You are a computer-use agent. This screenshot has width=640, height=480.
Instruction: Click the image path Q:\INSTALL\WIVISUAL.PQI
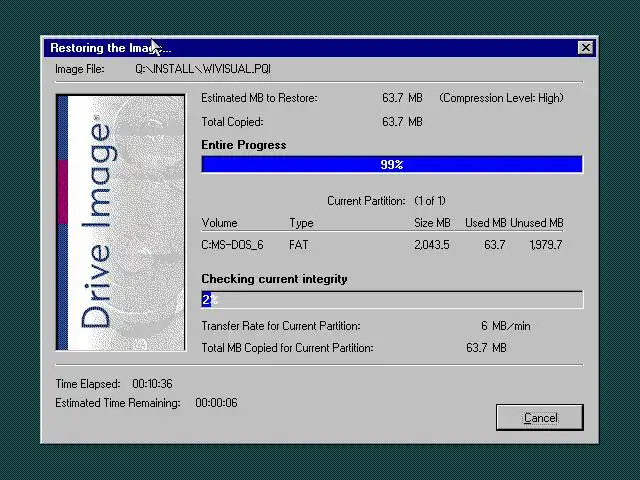(x=203, y=69)
